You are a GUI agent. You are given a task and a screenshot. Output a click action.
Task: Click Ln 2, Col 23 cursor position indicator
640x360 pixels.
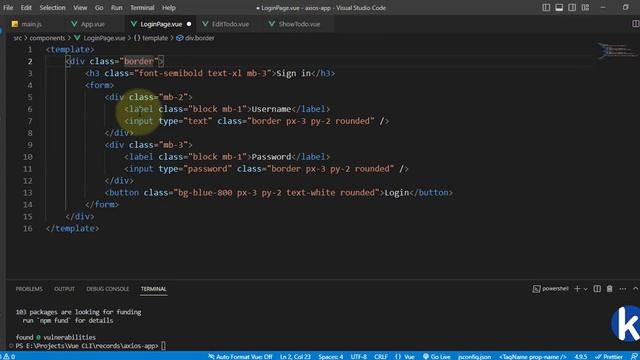295,356
